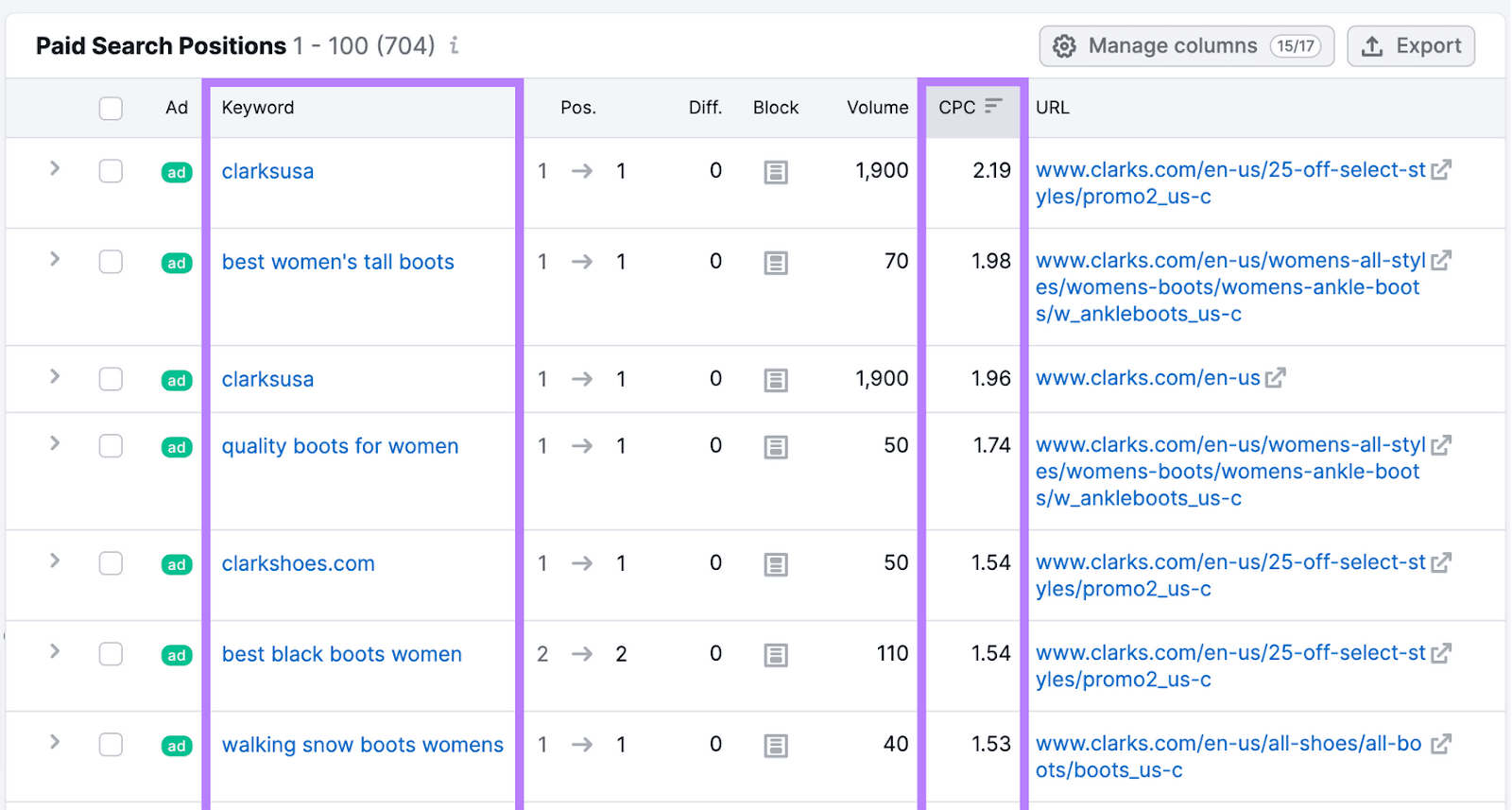The width and height of the screenshot is (1512, 810).
Task: View the block icon for quality boots for women
Action: pos(776,447)
